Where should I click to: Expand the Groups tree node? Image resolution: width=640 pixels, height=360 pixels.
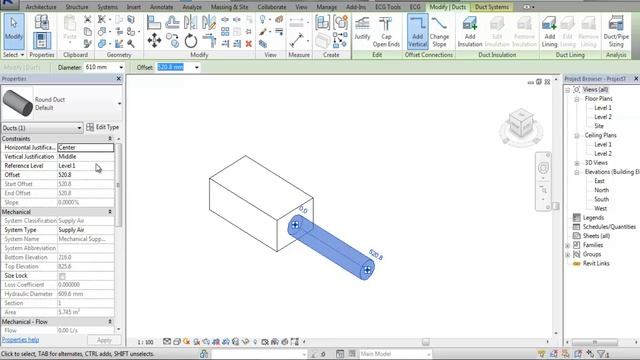tap(567, 254)
